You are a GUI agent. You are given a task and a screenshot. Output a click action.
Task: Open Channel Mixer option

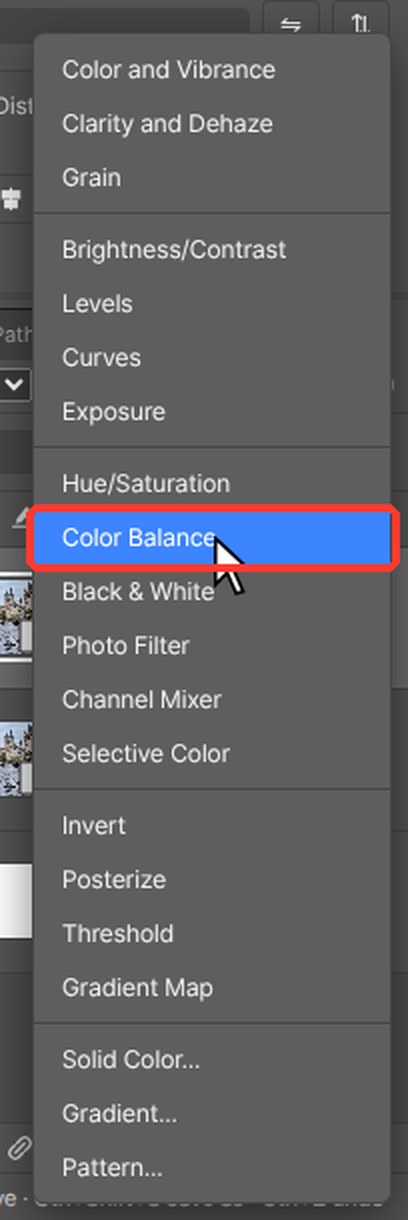(212, 700)
